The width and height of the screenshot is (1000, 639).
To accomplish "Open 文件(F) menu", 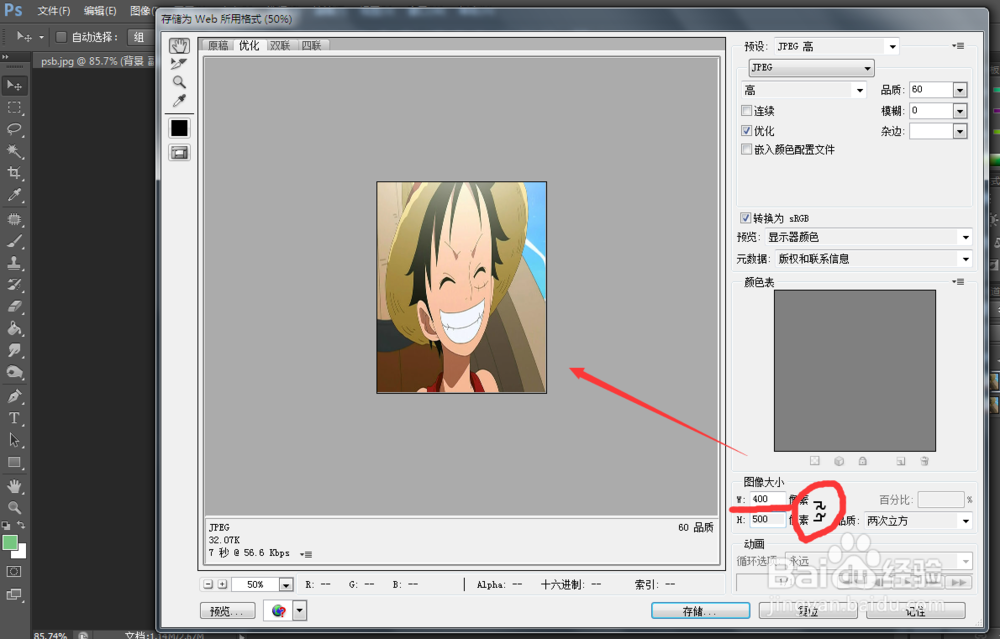I will coord(54,11).
